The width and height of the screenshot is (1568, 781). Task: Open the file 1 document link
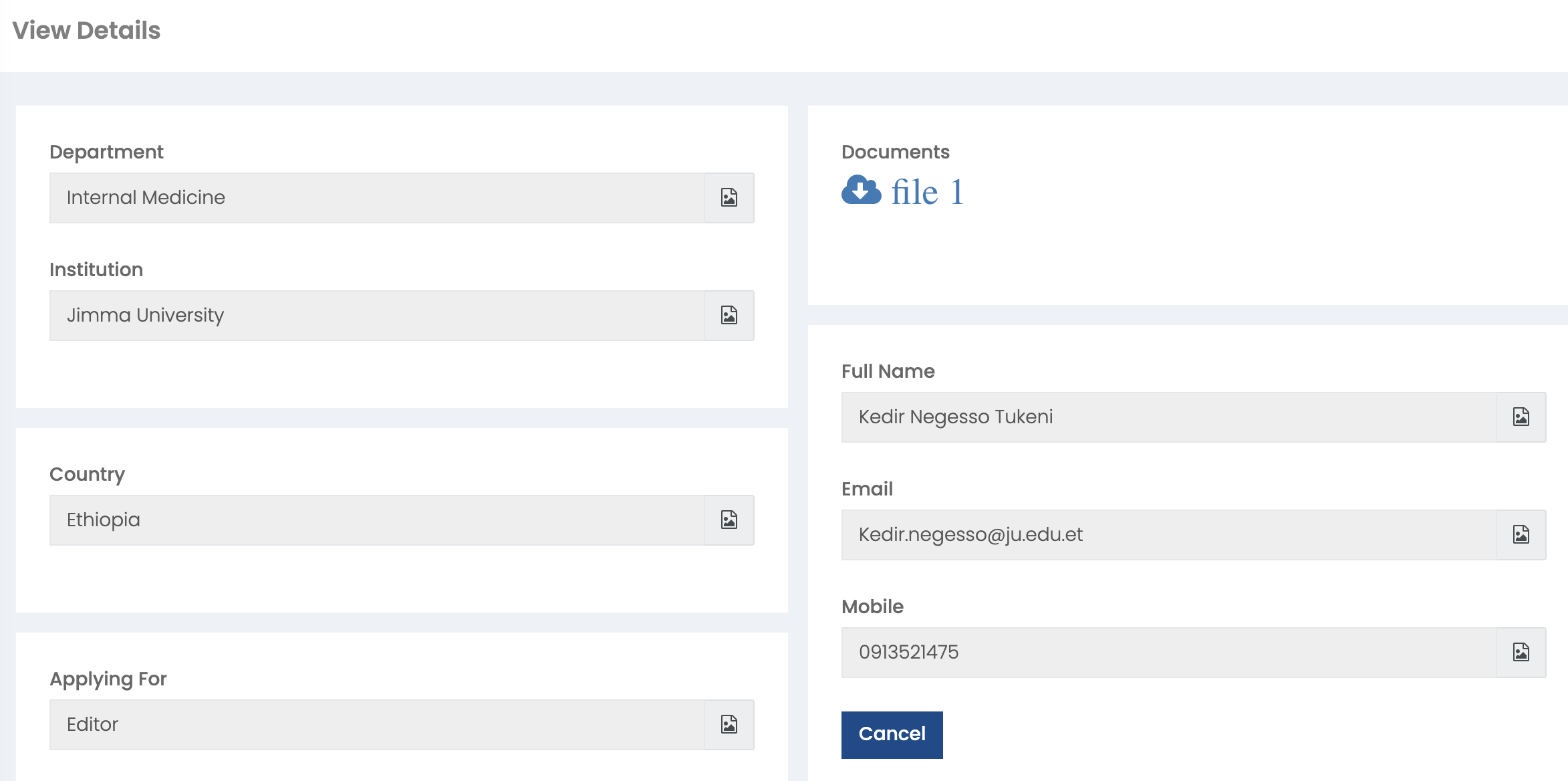927,193
